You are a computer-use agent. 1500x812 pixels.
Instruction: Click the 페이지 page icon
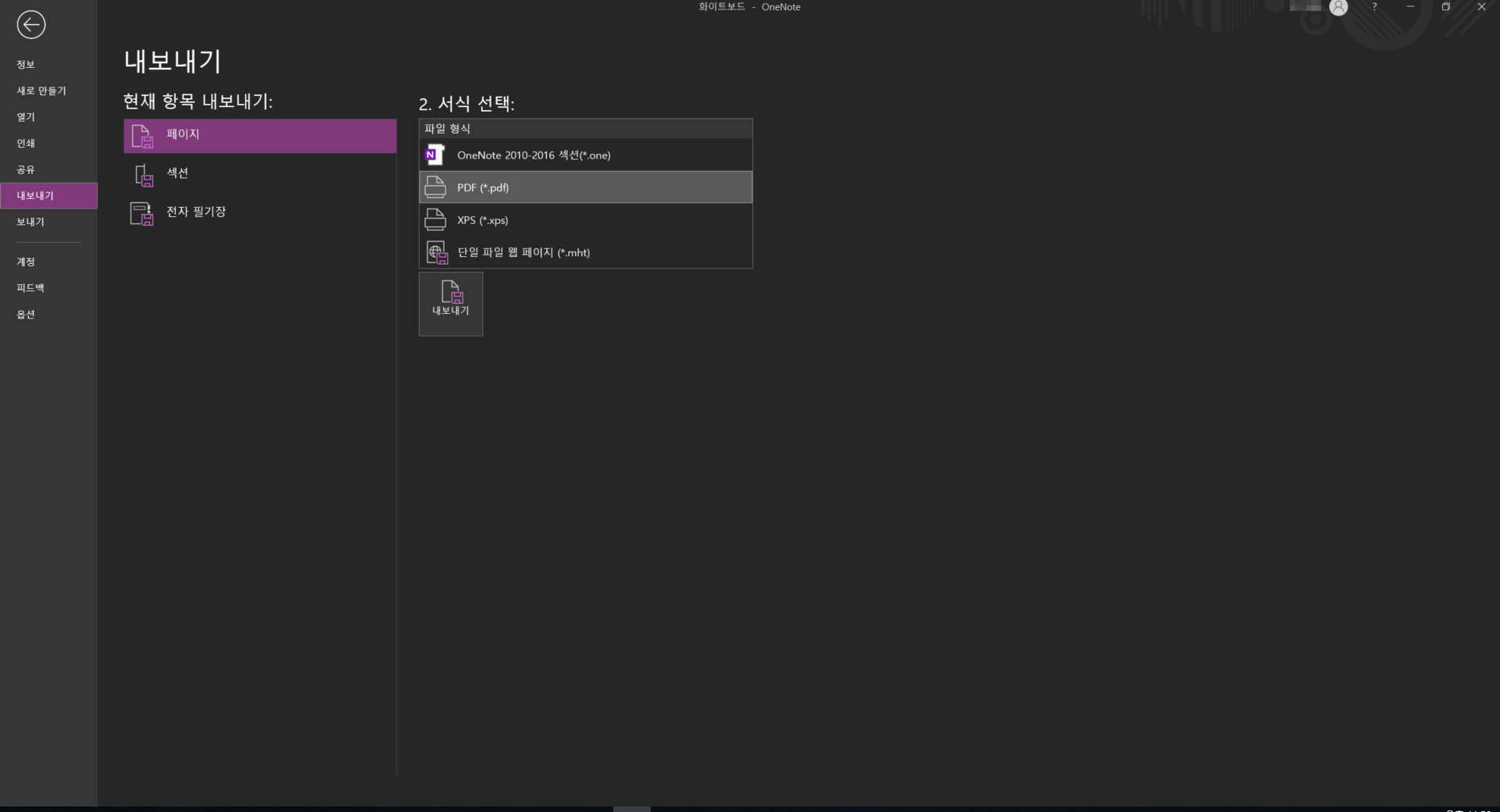(142, 136)
